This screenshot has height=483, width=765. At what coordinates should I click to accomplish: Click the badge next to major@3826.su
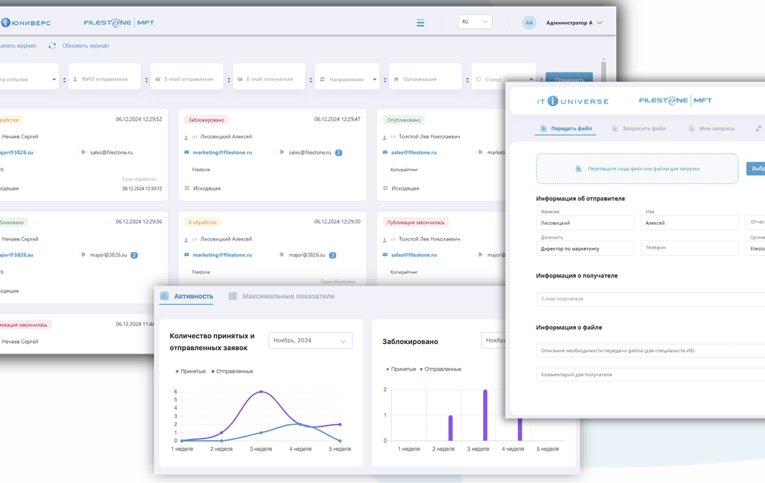point(332,255)
